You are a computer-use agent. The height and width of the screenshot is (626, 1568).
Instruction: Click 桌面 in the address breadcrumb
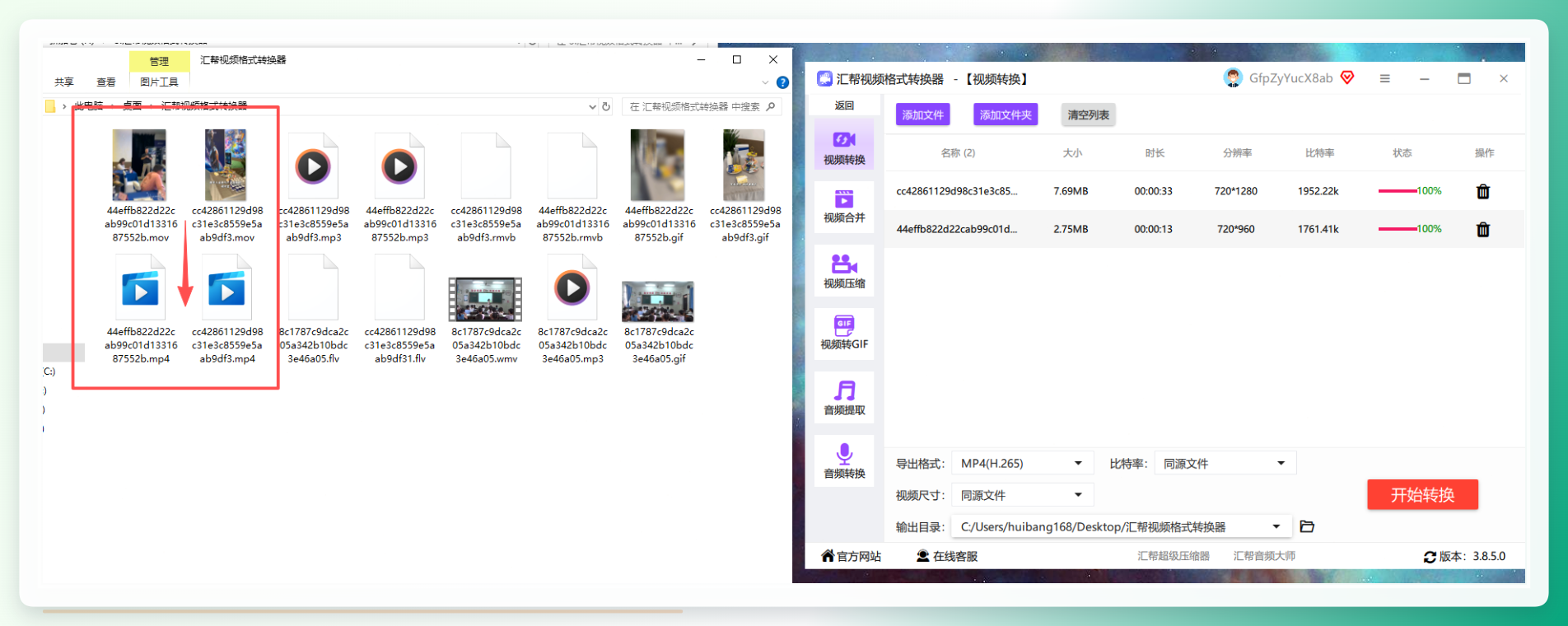[132, 106]
